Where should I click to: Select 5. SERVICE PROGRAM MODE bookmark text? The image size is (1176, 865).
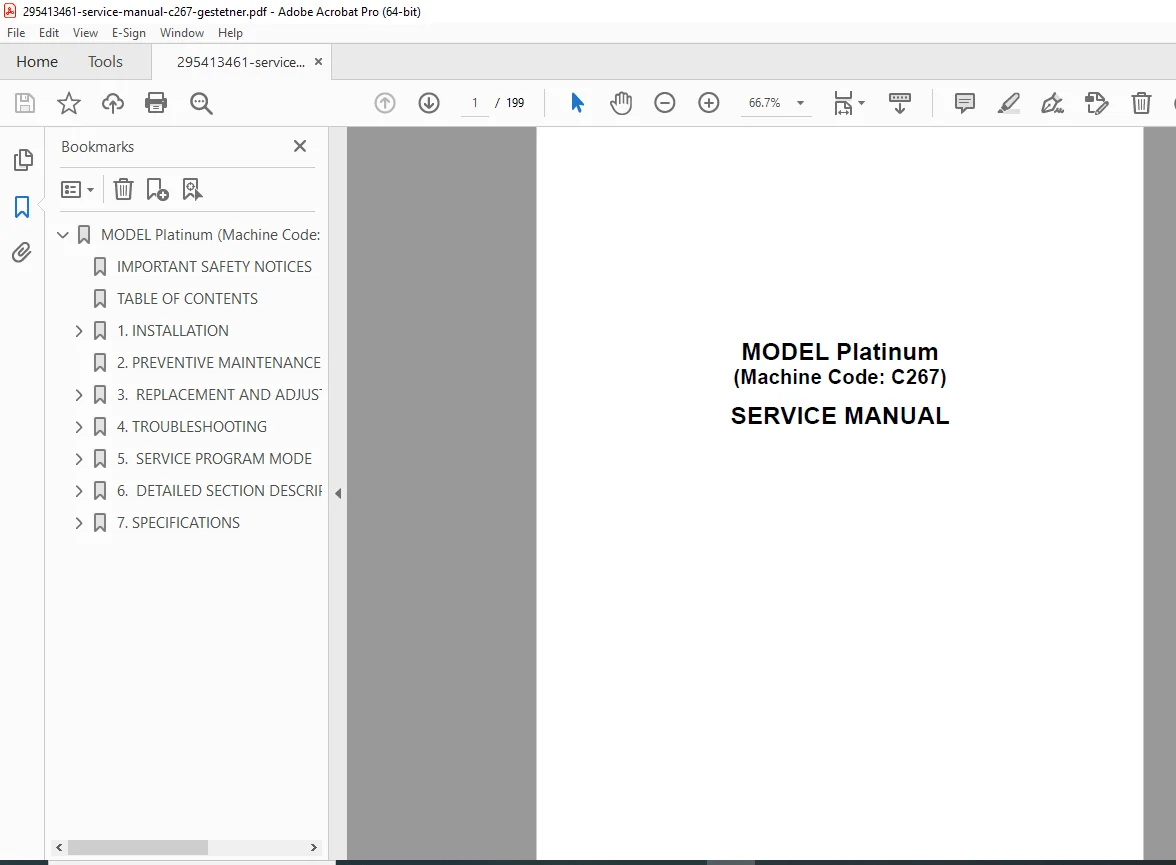pos(214,458)
